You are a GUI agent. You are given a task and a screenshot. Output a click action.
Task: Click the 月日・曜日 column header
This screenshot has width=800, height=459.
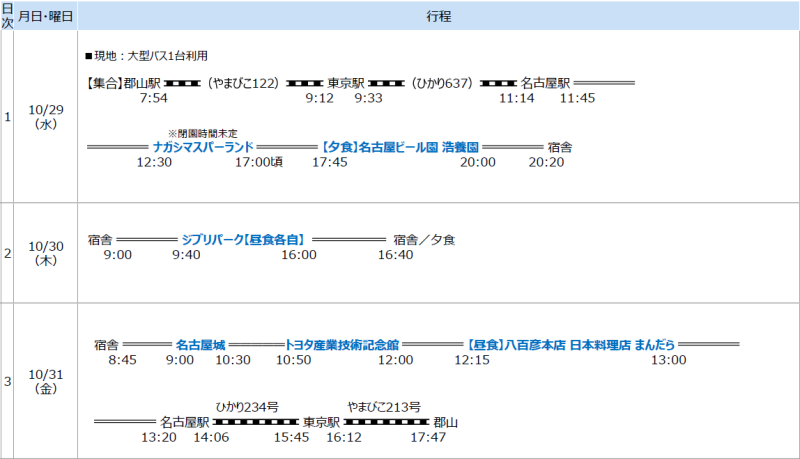click(46, 16)
